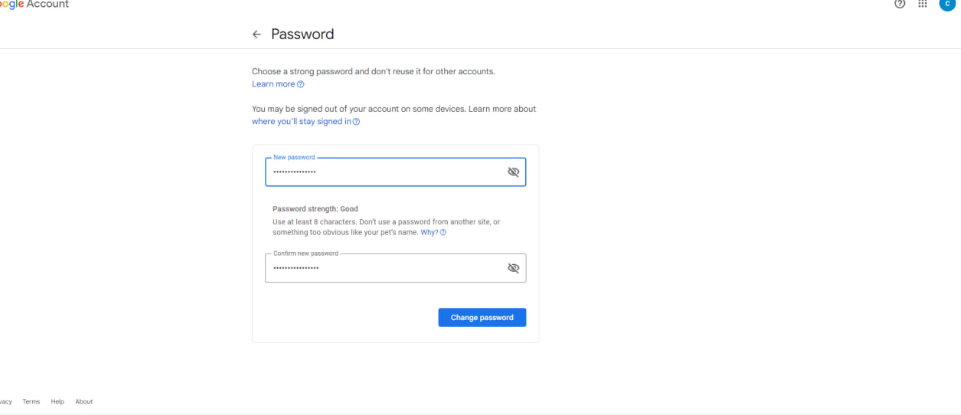Open the Privacy footer link
The width and height of the screenshot is (961, 415).
click(x=5, y=401)
